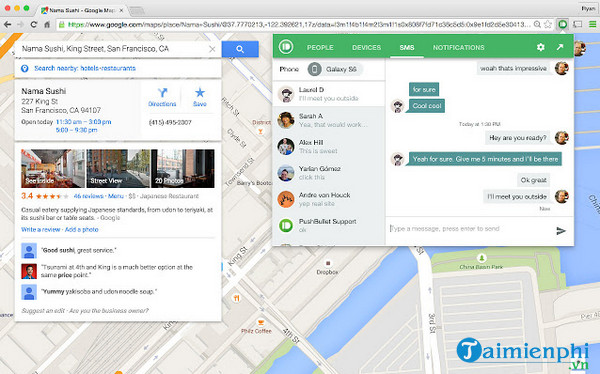Click the Suggest an edit link
The image size is (600, 374).
[43, 311]
